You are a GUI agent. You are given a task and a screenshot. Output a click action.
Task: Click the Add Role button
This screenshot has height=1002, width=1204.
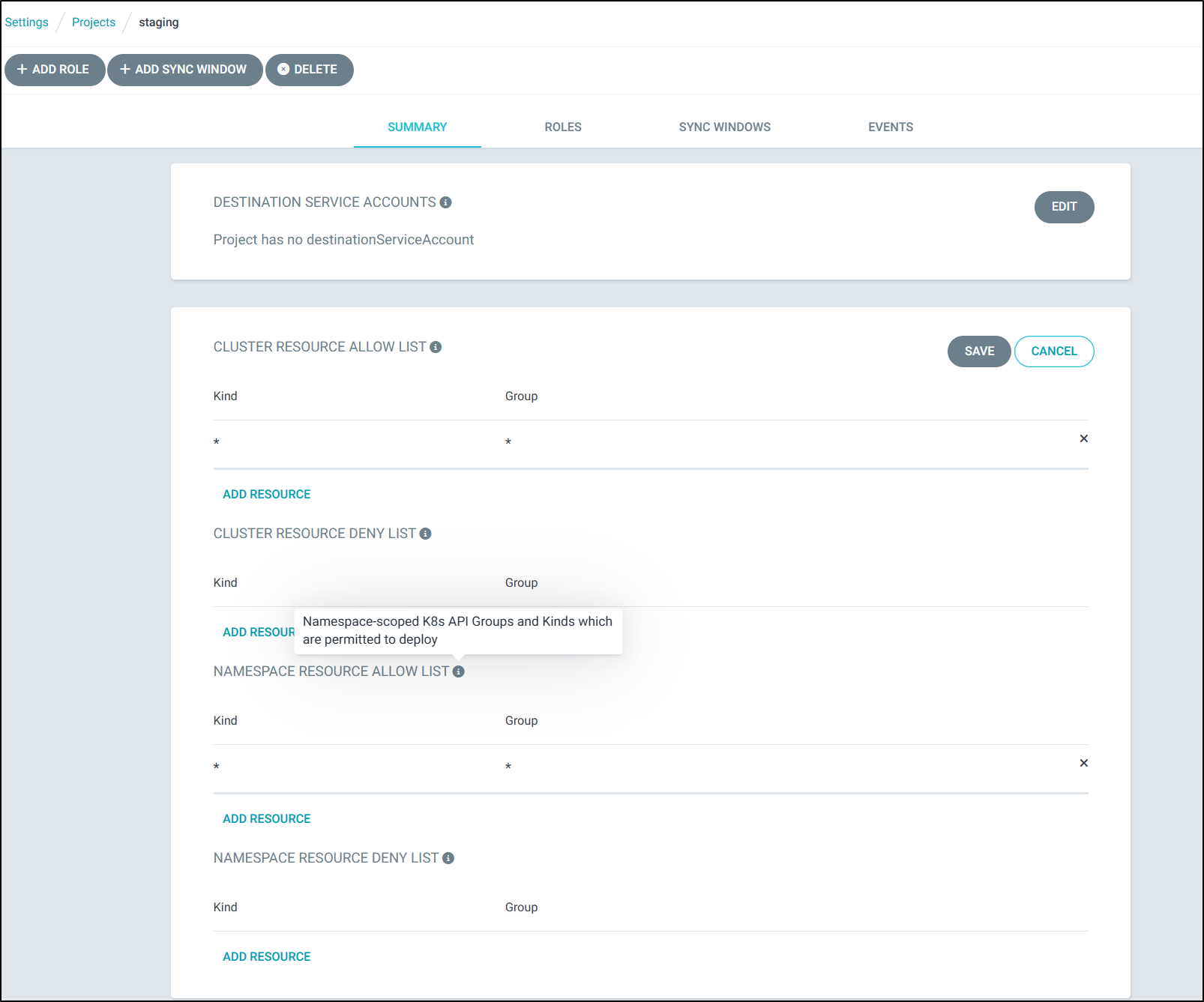pyautogui.click(x=54, y=70)
